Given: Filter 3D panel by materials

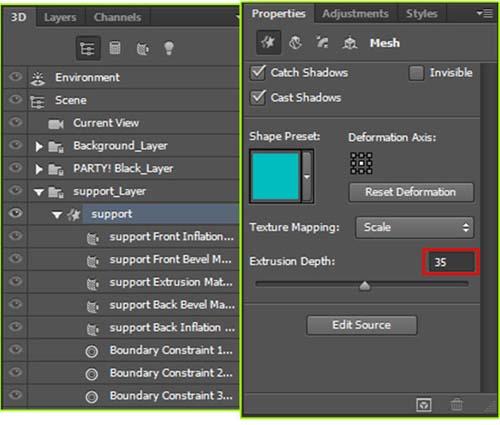Looking at the screenshot, I should pyautogui.click(x=143, y=49).
